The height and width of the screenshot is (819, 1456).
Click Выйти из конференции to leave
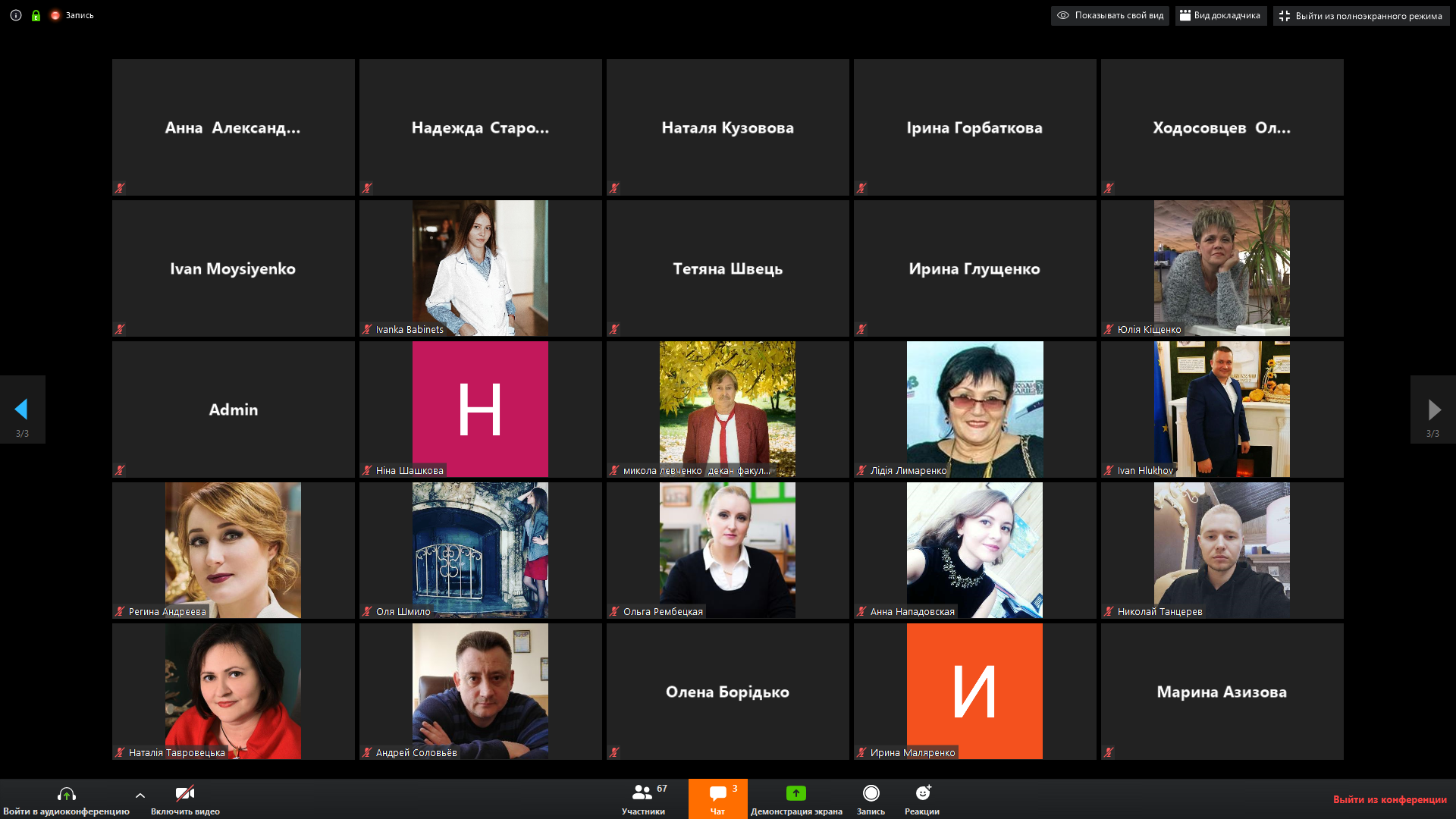coord(1390,799)
